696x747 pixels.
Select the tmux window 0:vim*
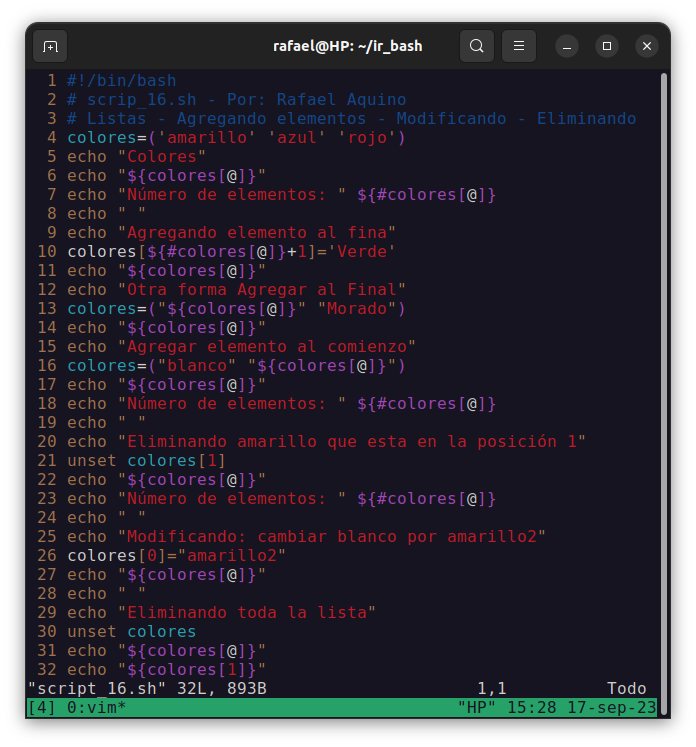(97, 708)
